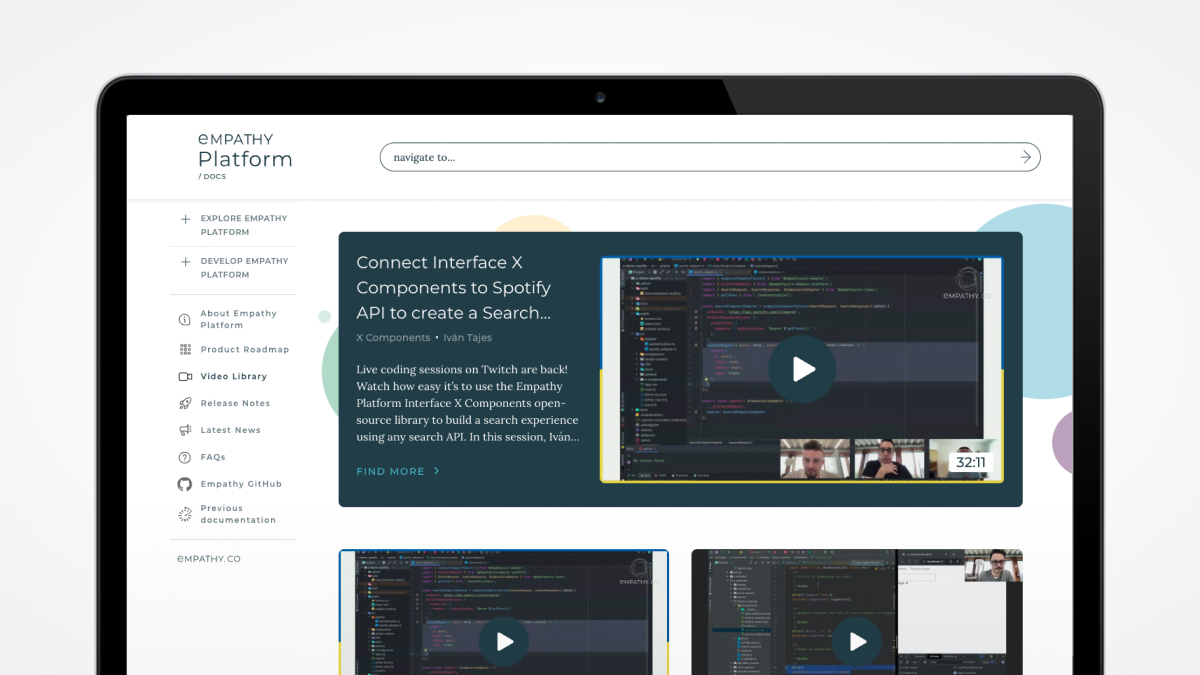This screenshot has height=675, width=1200.
Task: Visit the Empathy GitHub link
Action: coord(241,484)
